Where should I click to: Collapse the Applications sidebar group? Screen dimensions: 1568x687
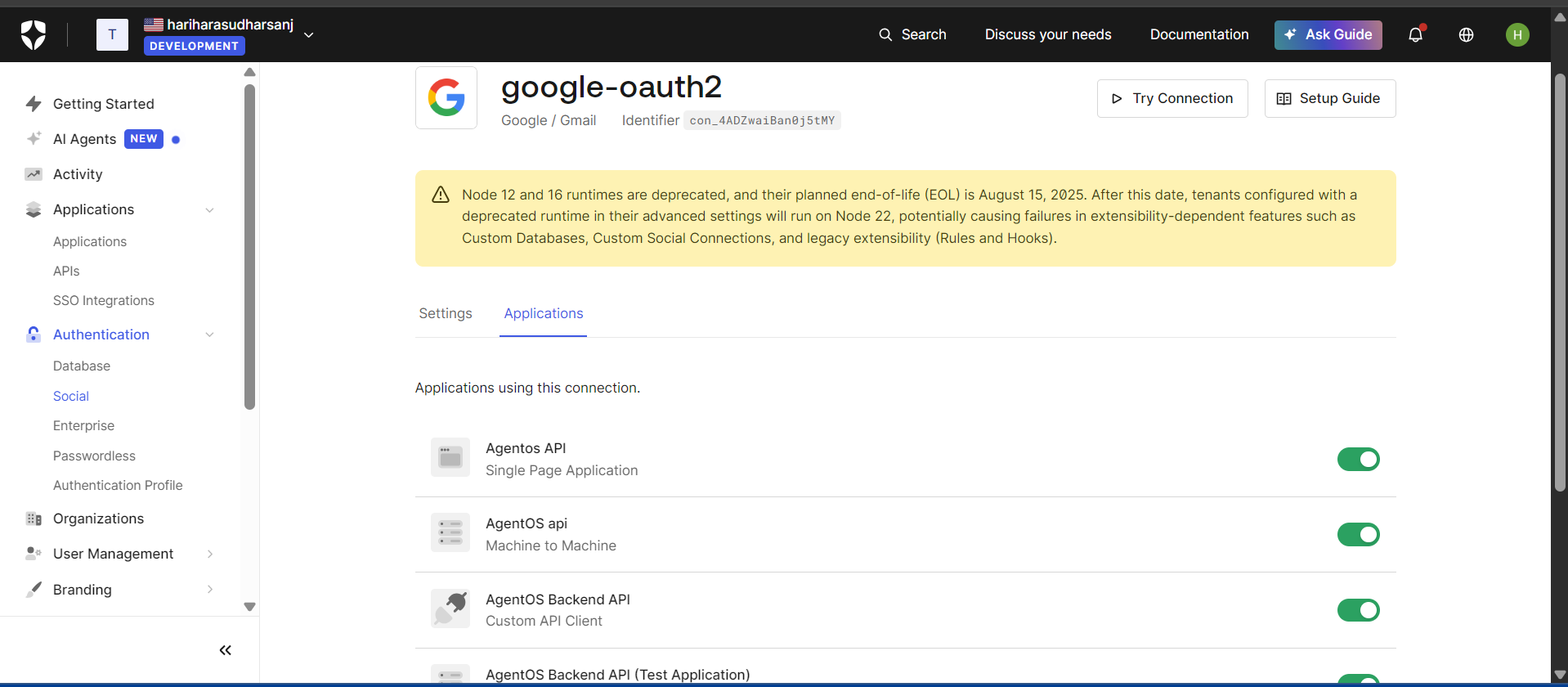click(209, 210)
